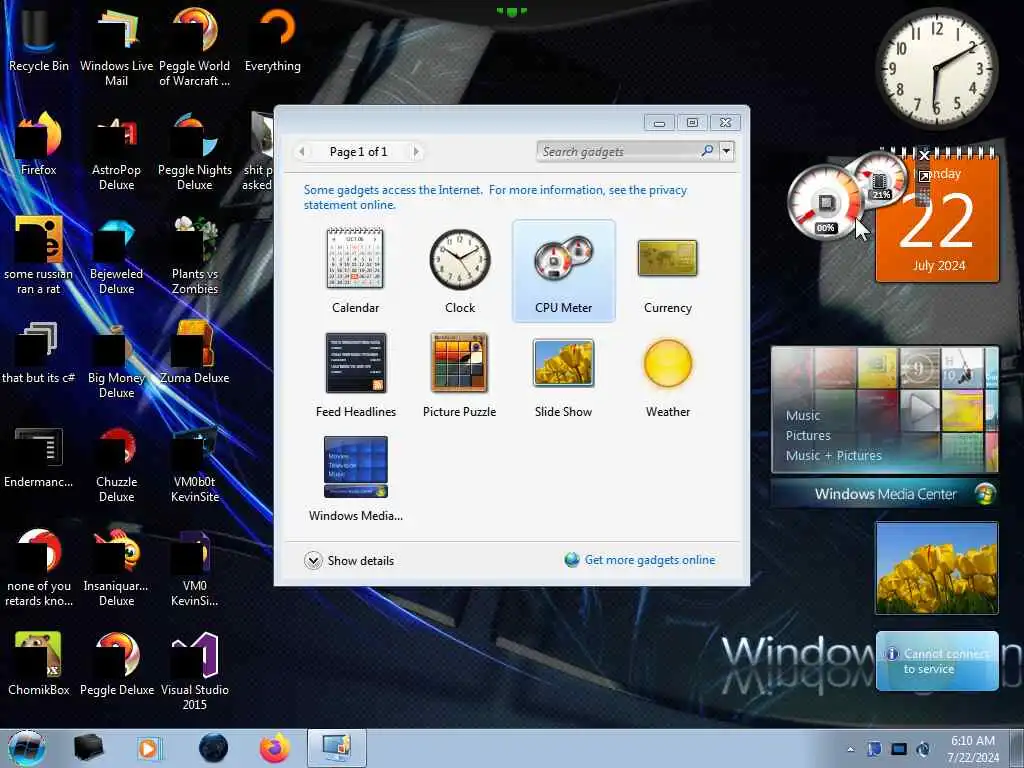This screenshot has width=1024, height=768.
Task: Select Plants vs Zombies icon
Action: point(195,255)
